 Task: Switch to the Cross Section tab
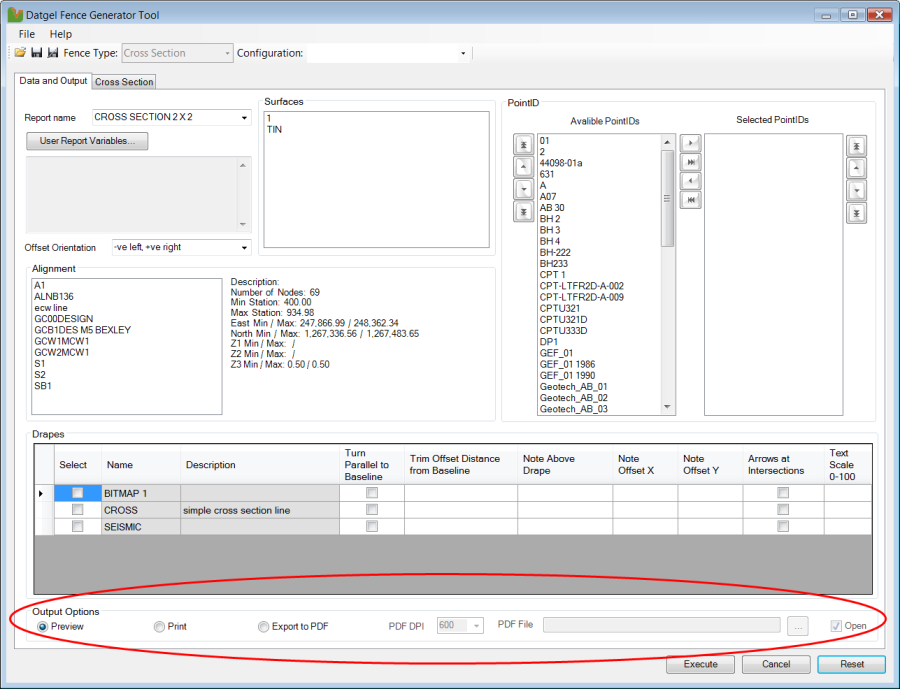pos(124,82)
